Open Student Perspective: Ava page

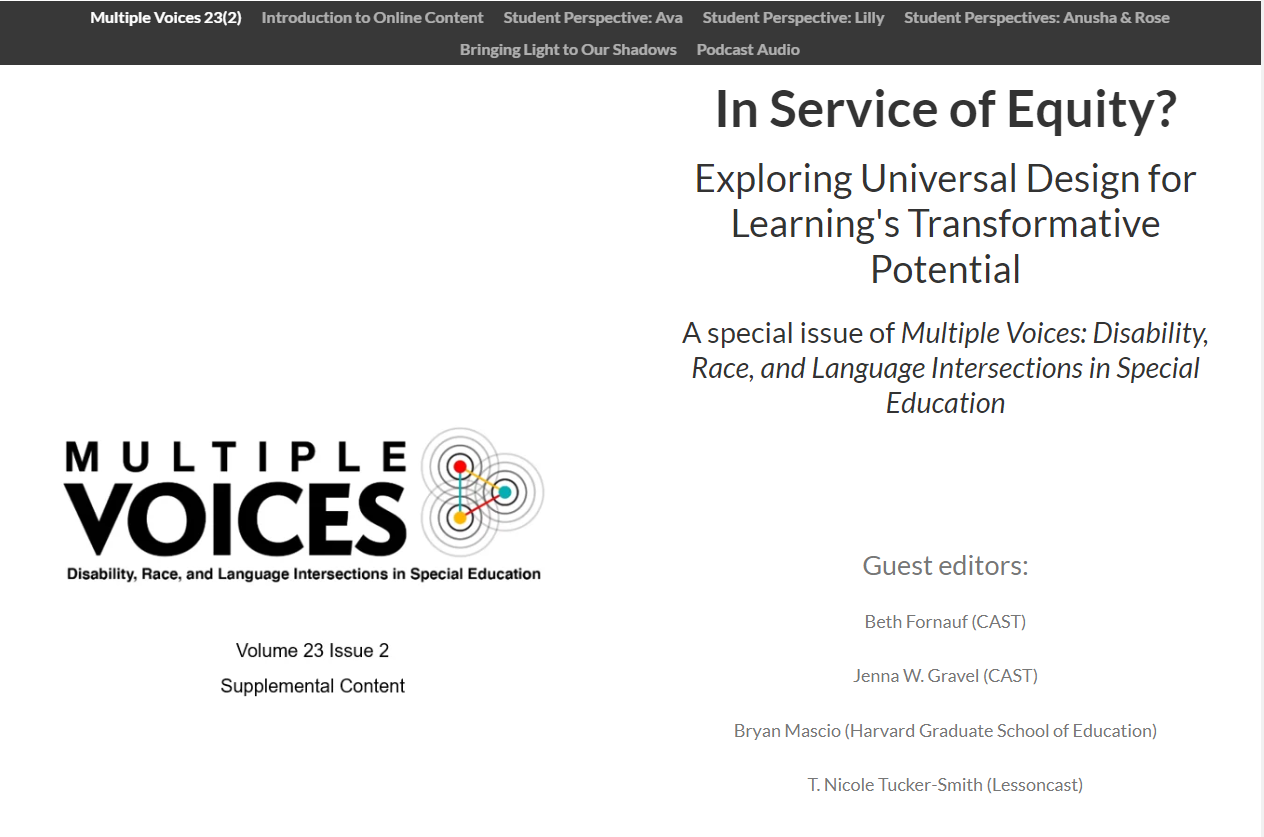(593, 17)
